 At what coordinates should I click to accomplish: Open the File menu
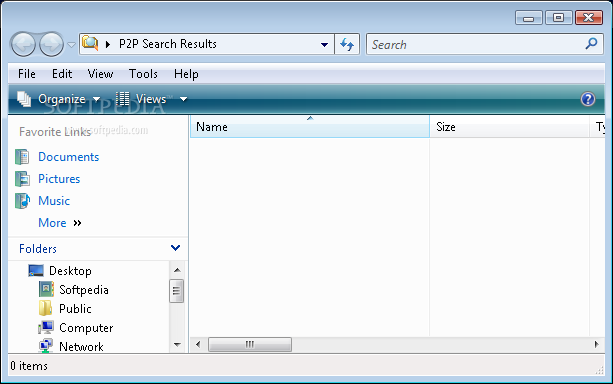[x=27, y=74]
